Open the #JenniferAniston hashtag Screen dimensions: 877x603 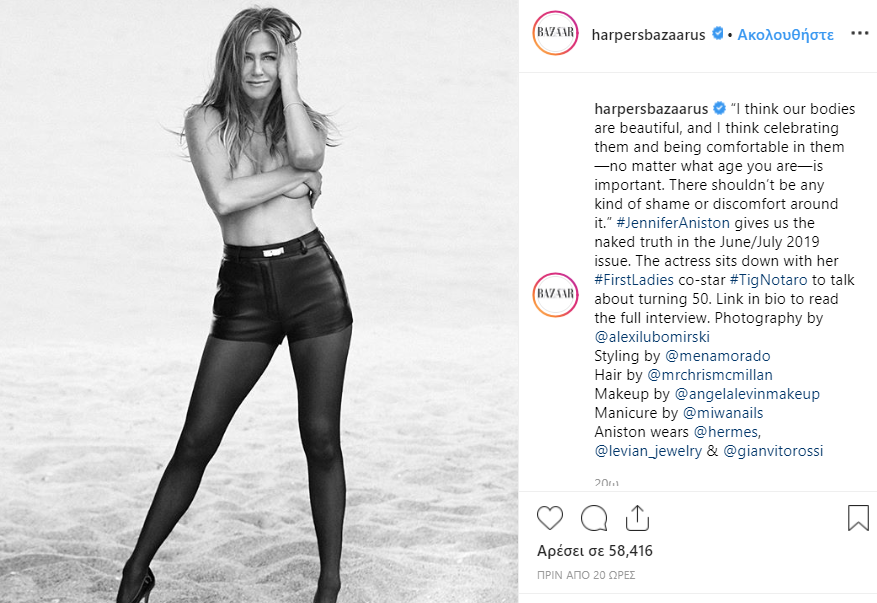click(673, 223)
